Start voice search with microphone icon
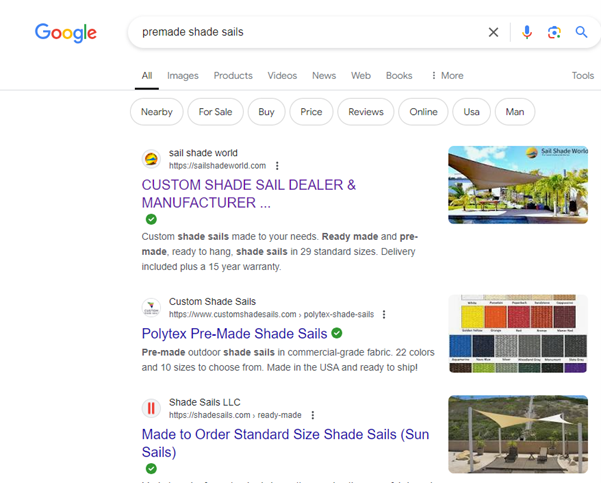The height and width of the screenshot is (483, 601). [527, 32]
